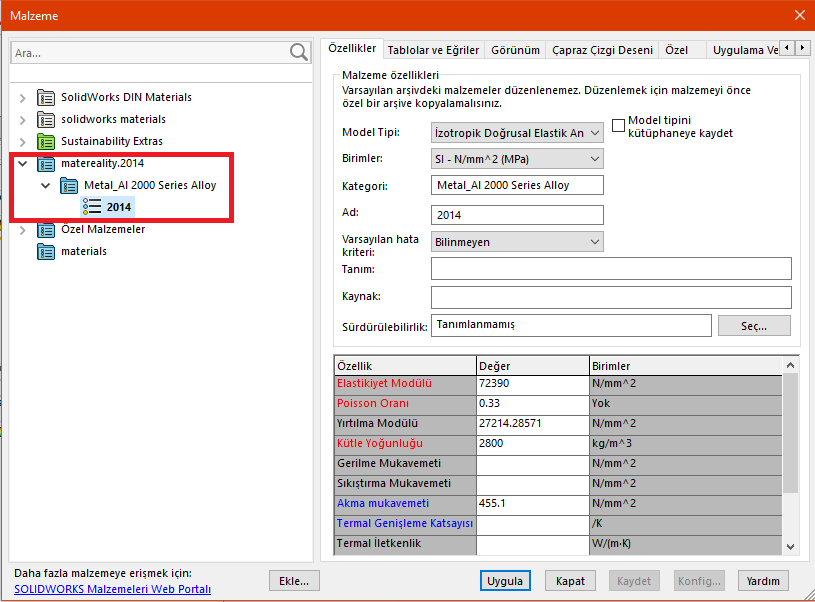The image size is (815, 602).
Task: Select the 2014 material item icon
Action: point(92,207)
